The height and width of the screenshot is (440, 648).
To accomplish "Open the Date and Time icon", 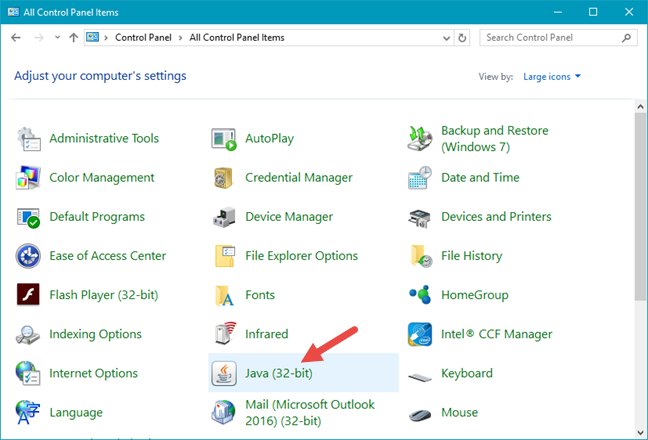I will pos(420,178).
